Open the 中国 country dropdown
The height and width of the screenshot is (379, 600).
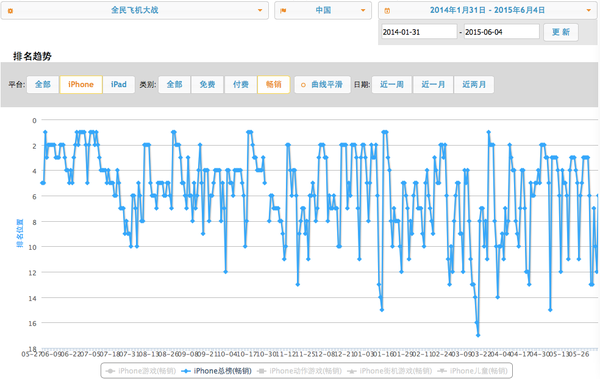click(323, 10)
